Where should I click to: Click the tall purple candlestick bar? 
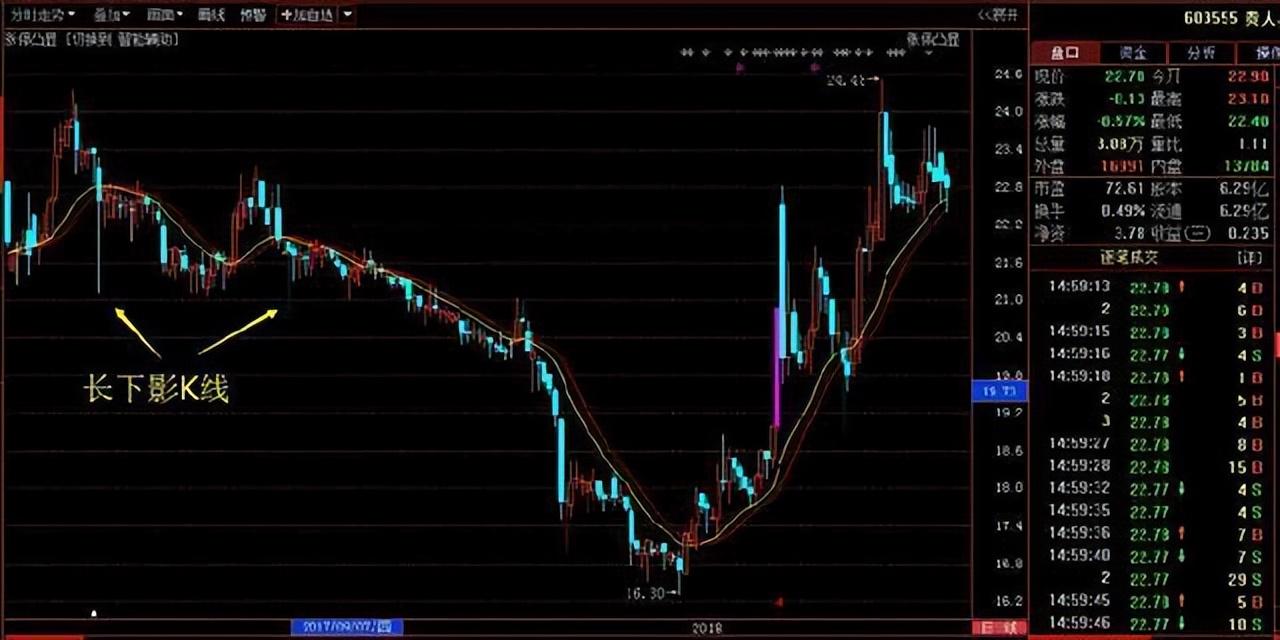click(776, 368)
